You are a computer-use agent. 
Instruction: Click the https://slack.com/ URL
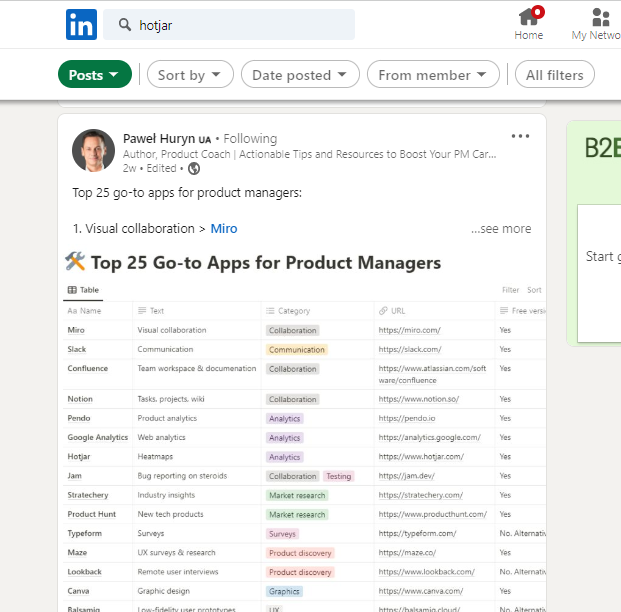pyautogui.click(x=410, y=349)
